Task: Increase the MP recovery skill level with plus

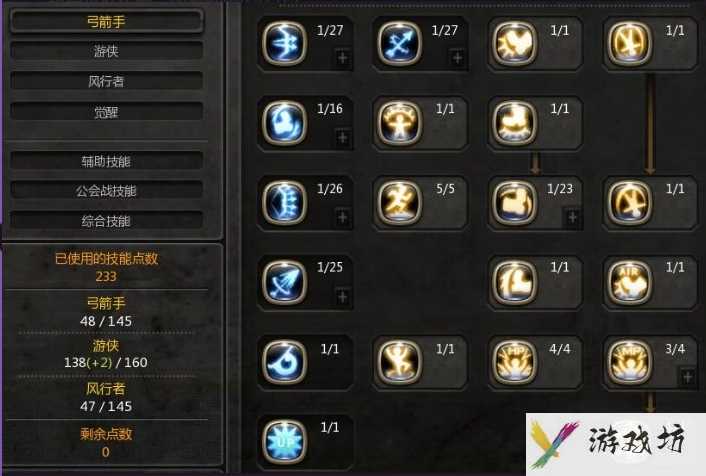Action: [x=688, y=377]
